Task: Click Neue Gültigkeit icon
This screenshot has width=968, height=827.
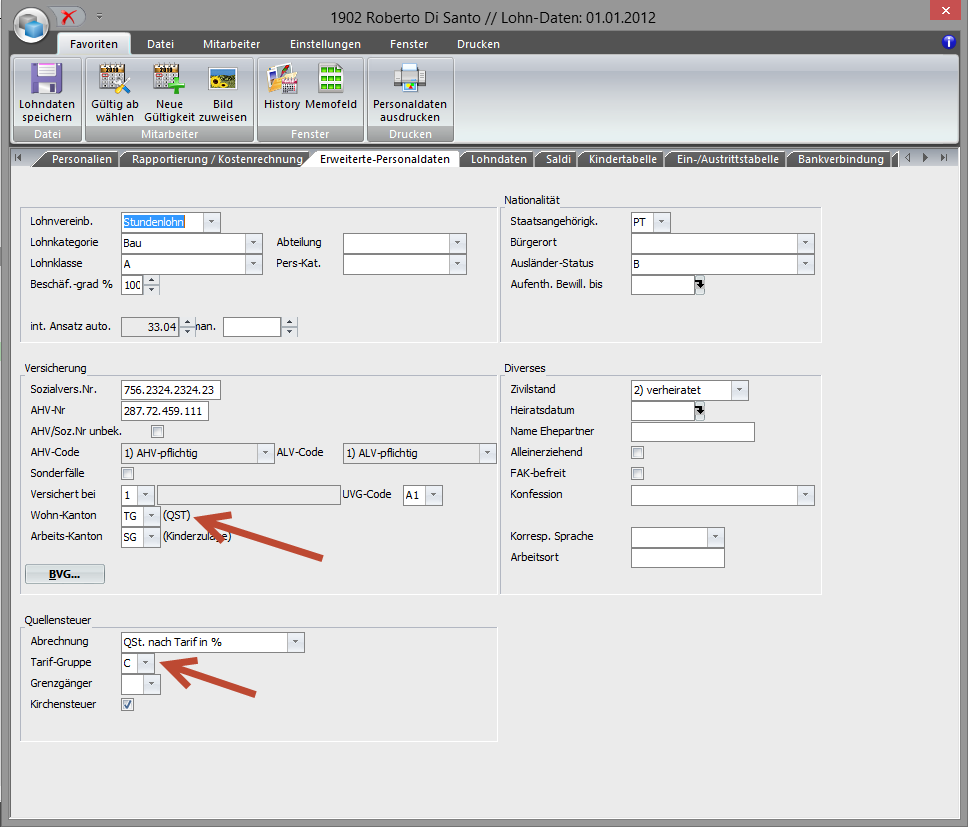Action: pos(169,80)
